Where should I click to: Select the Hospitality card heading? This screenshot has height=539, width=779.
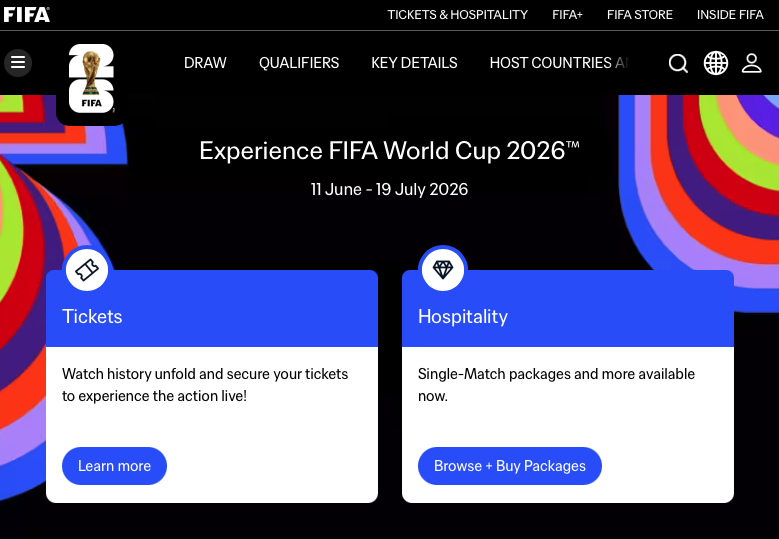(463, 317)
